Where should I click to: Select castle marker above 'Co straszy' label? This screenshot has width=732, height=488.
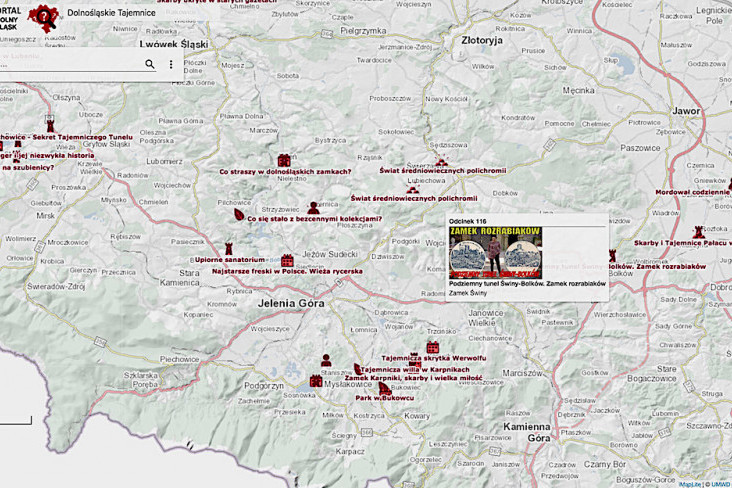285,159
